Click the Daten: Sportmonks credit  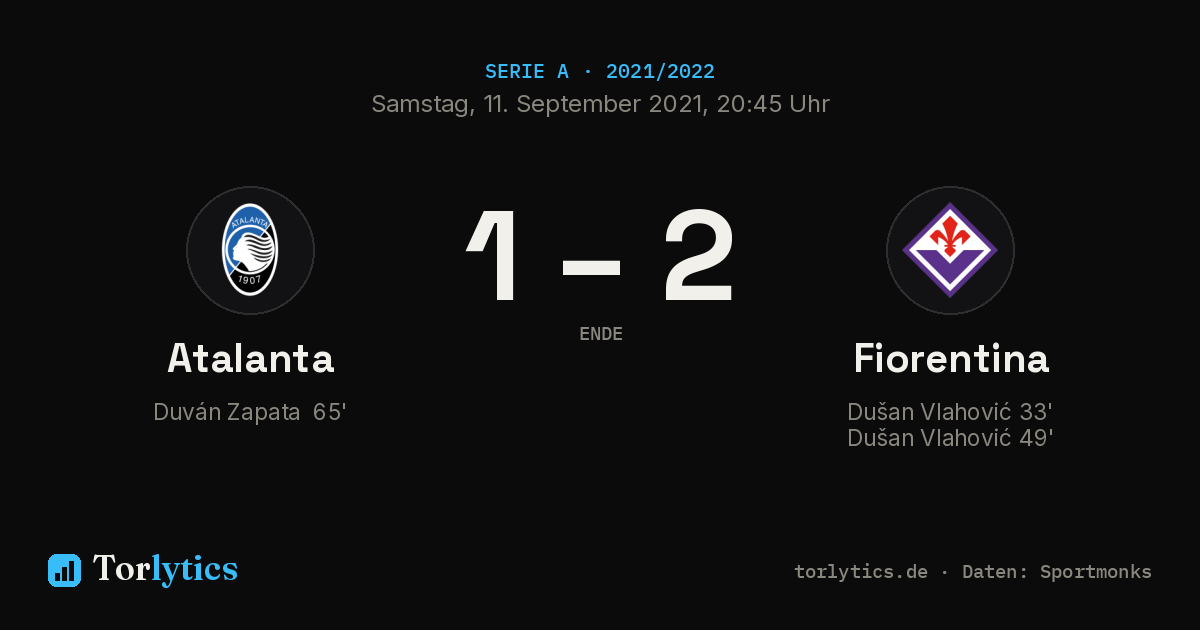click(1057, 572)
